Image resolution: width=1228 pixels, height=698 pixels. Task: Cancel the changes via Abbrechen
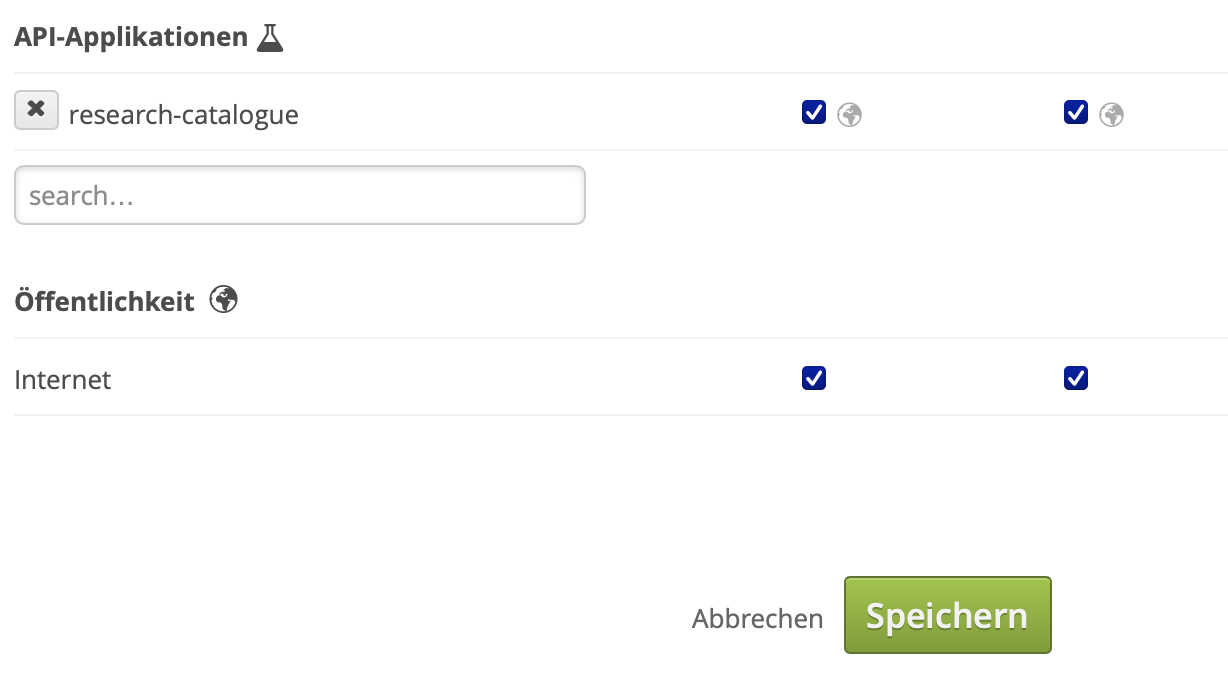pos(757,618)
